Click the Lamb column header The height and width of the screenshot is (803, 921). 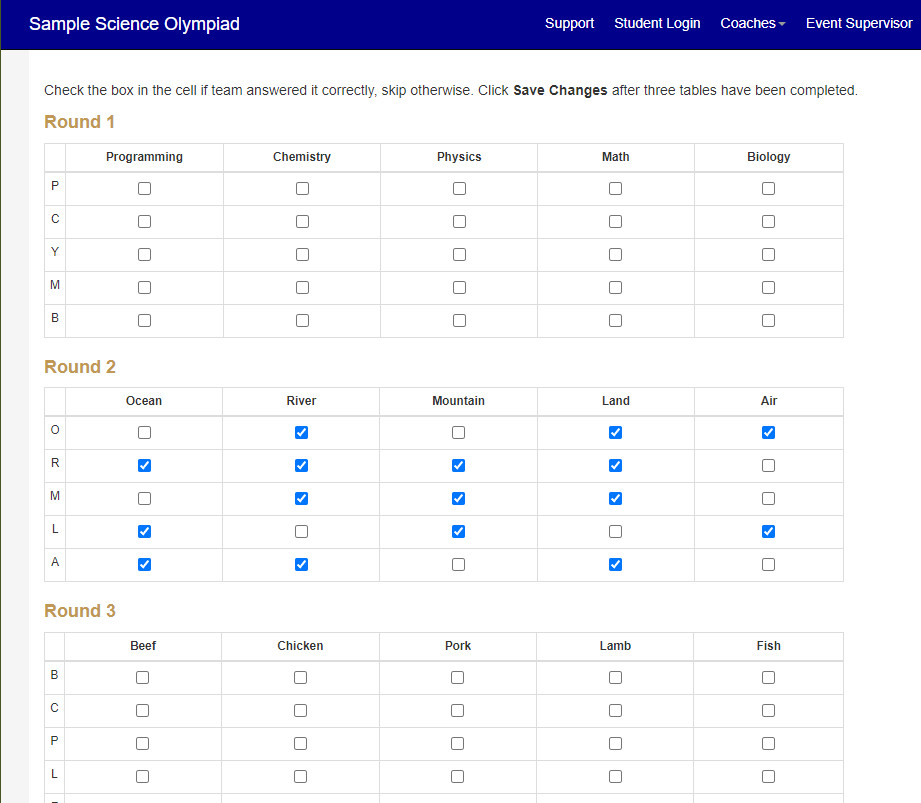pos(615,646)
